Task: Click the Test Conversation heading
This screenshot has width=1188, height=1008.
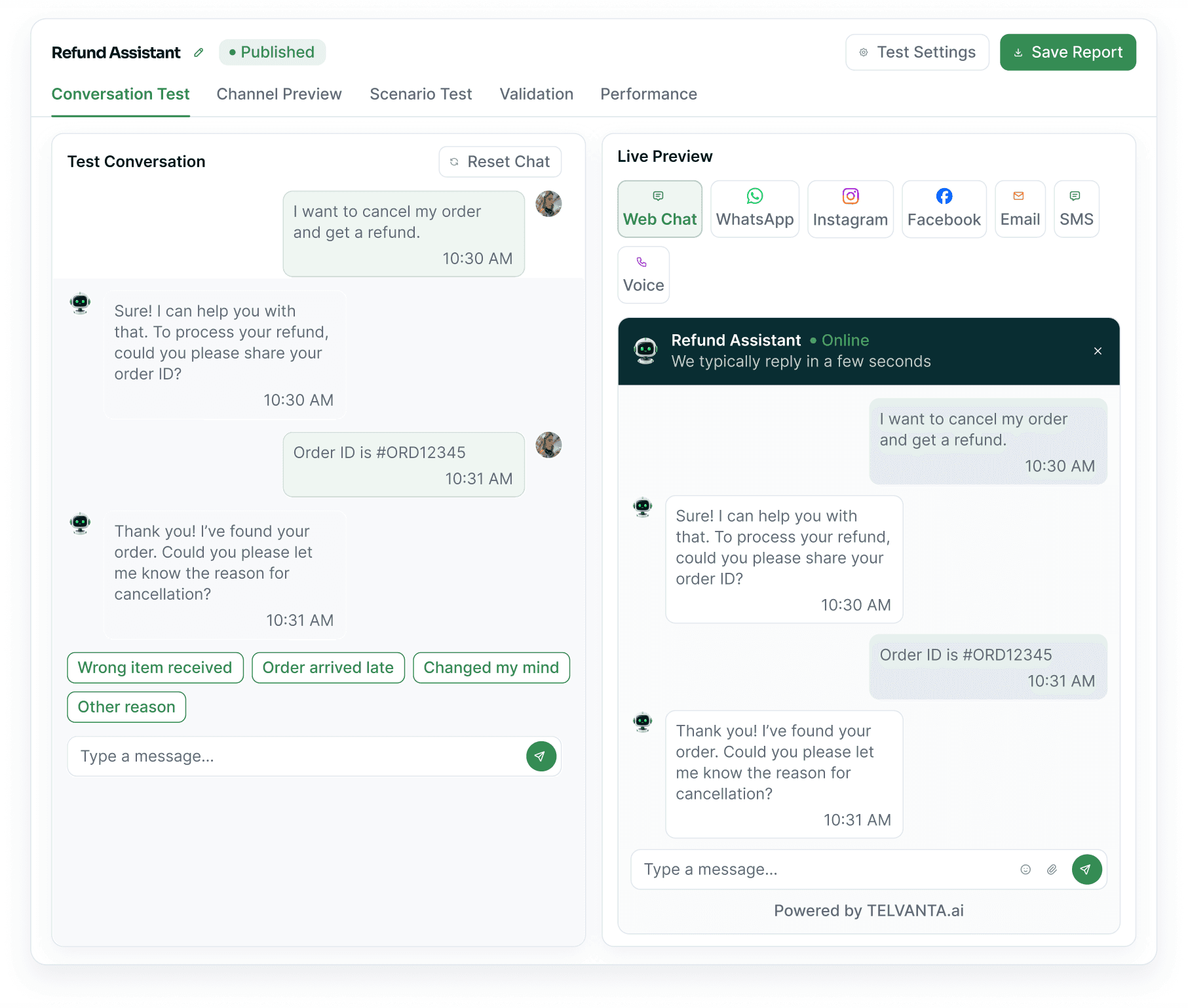Action: (x=136, y=162)
